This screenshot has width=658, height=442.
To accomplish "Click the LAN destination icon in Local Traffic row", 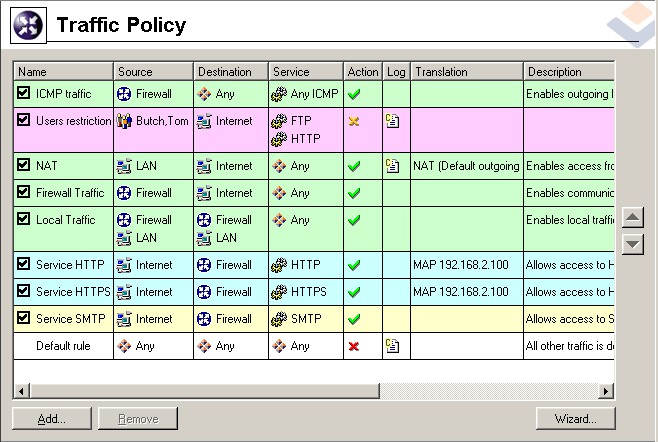I will point(204,238).
